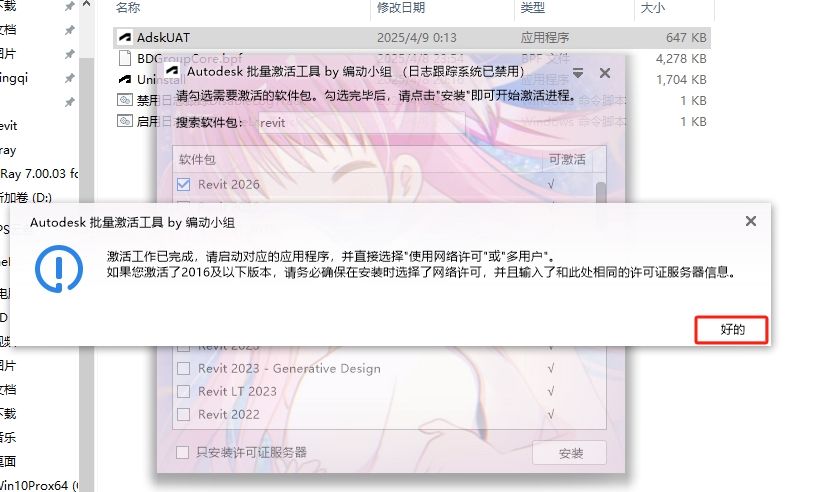Click the 1 KB size in the 禁用 script row

point(693,100)
